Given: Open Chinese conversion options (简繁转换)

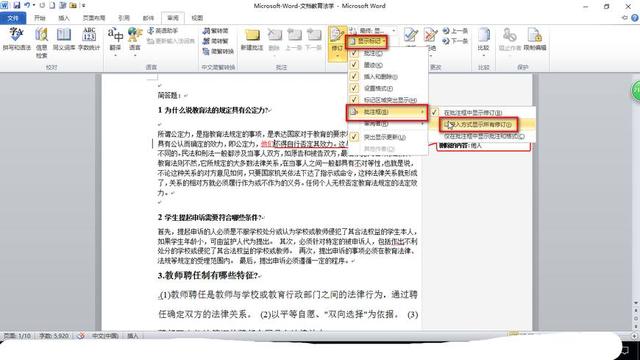Looking at the screenshot, I should [218, 51].
